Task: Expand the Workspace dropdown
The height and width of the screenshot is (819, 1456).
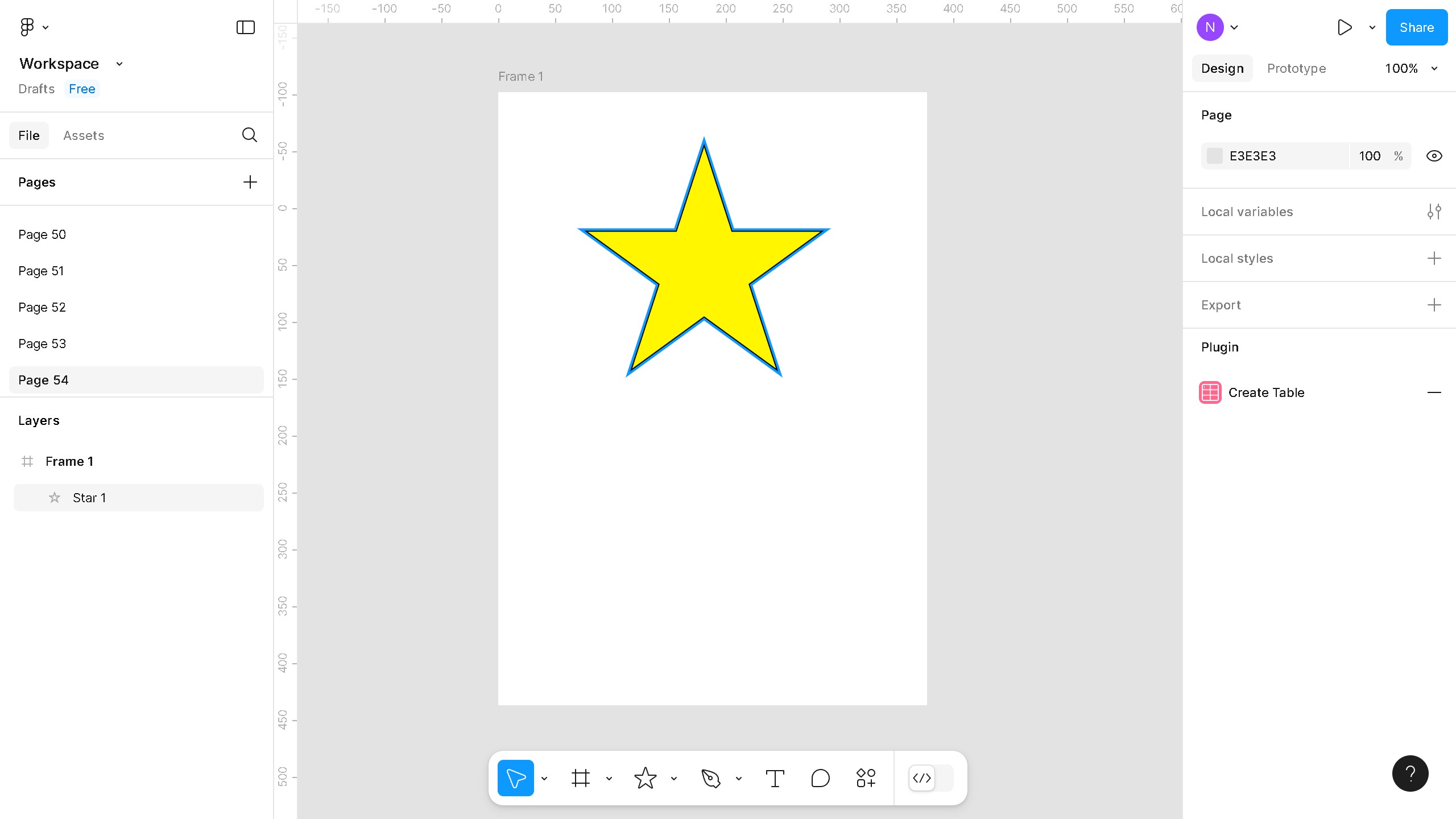Action: click(x=118, y=64)
